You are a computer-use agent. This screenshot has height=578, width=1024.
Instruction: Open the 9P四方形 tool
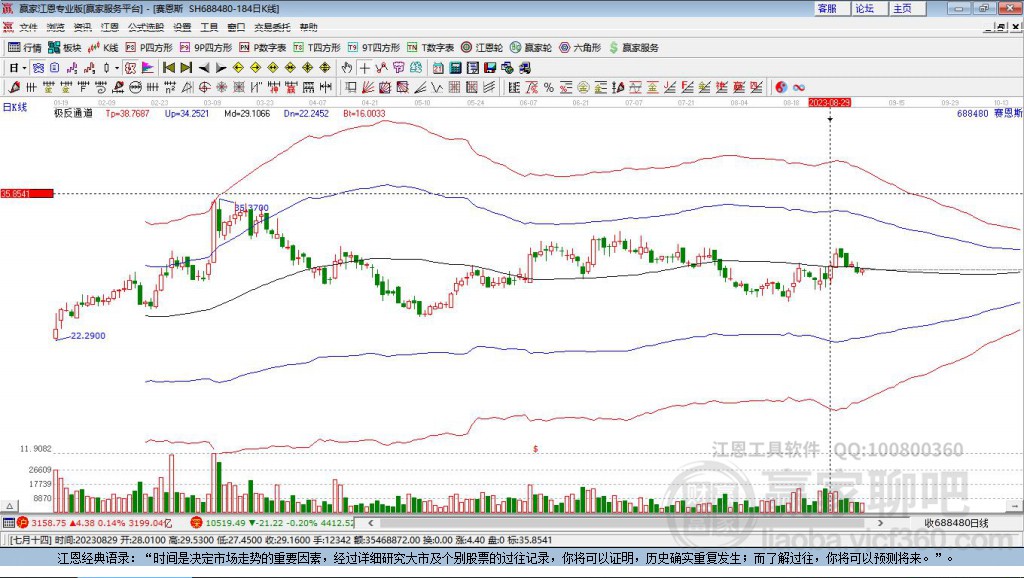pos(206,48)
